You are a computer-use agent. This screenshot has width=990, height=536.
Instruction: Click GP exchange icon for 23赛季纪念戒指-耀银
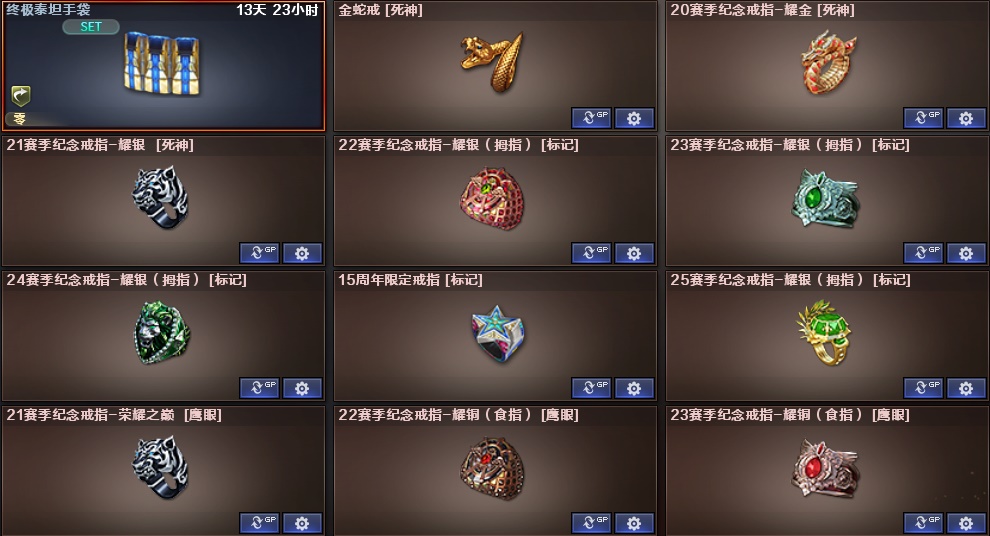click(923, 253)
